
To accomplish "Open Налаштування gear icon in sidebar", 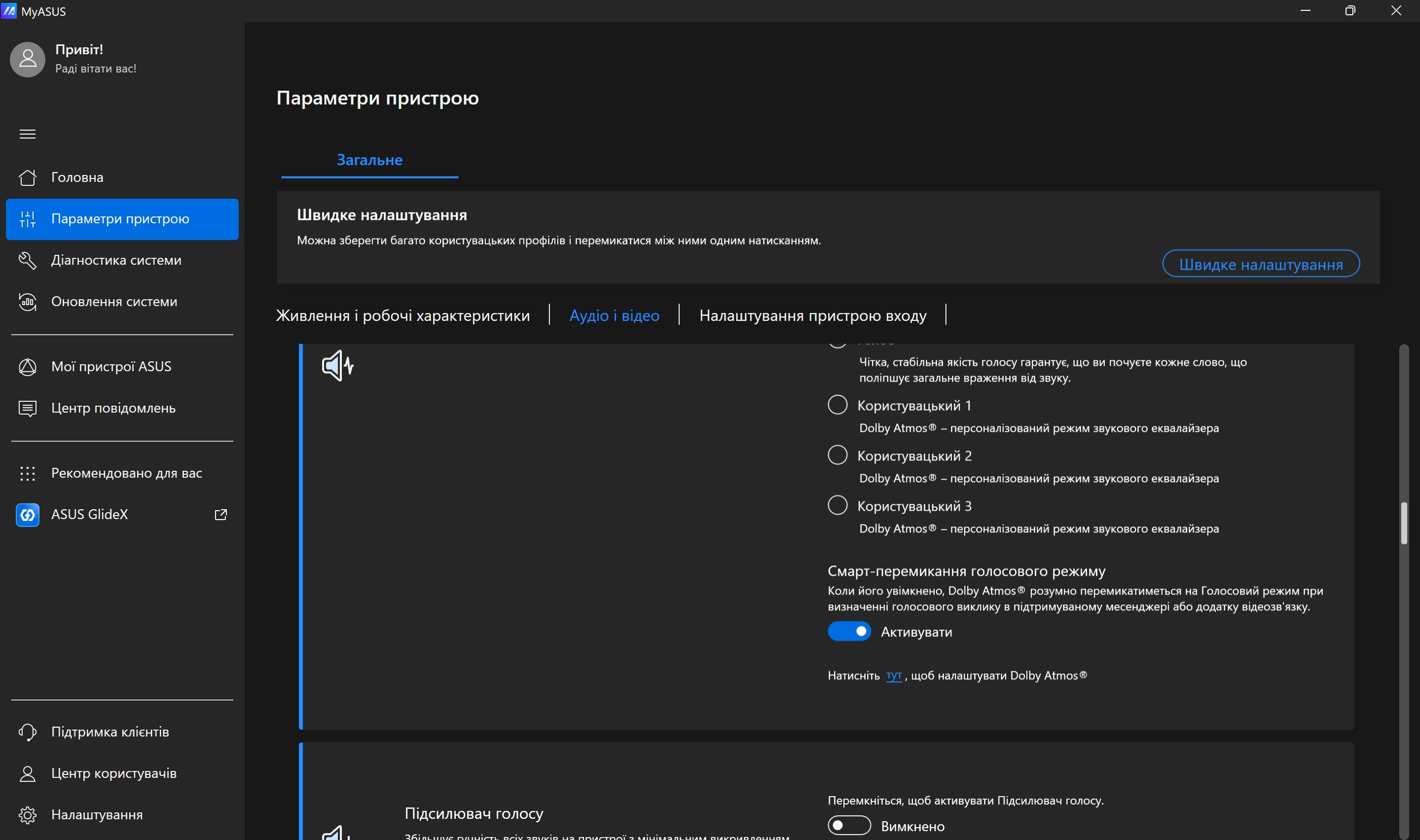I will (x=27, y=814).
